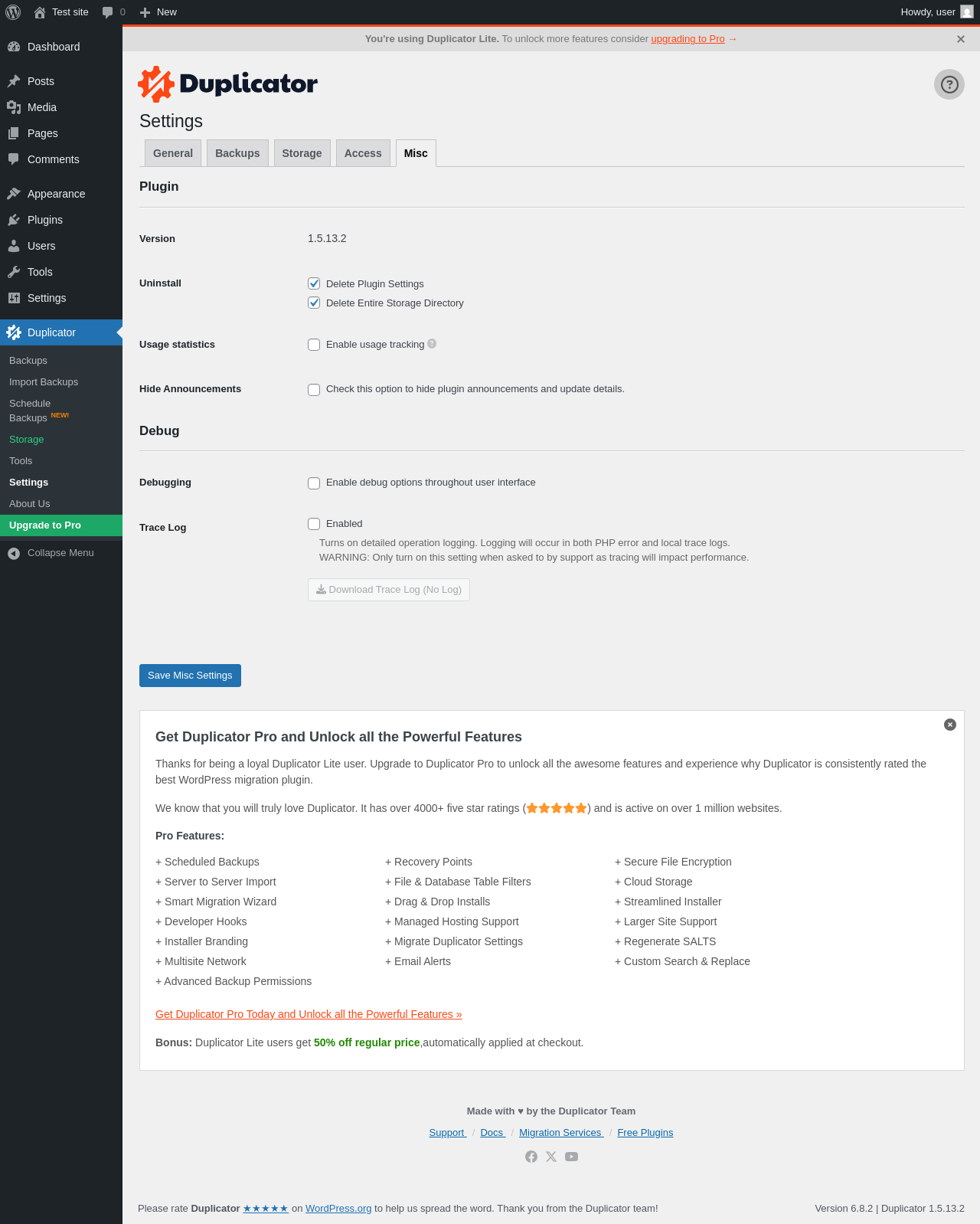
Task: Open About Us submenu item
Action: point(61,504)
